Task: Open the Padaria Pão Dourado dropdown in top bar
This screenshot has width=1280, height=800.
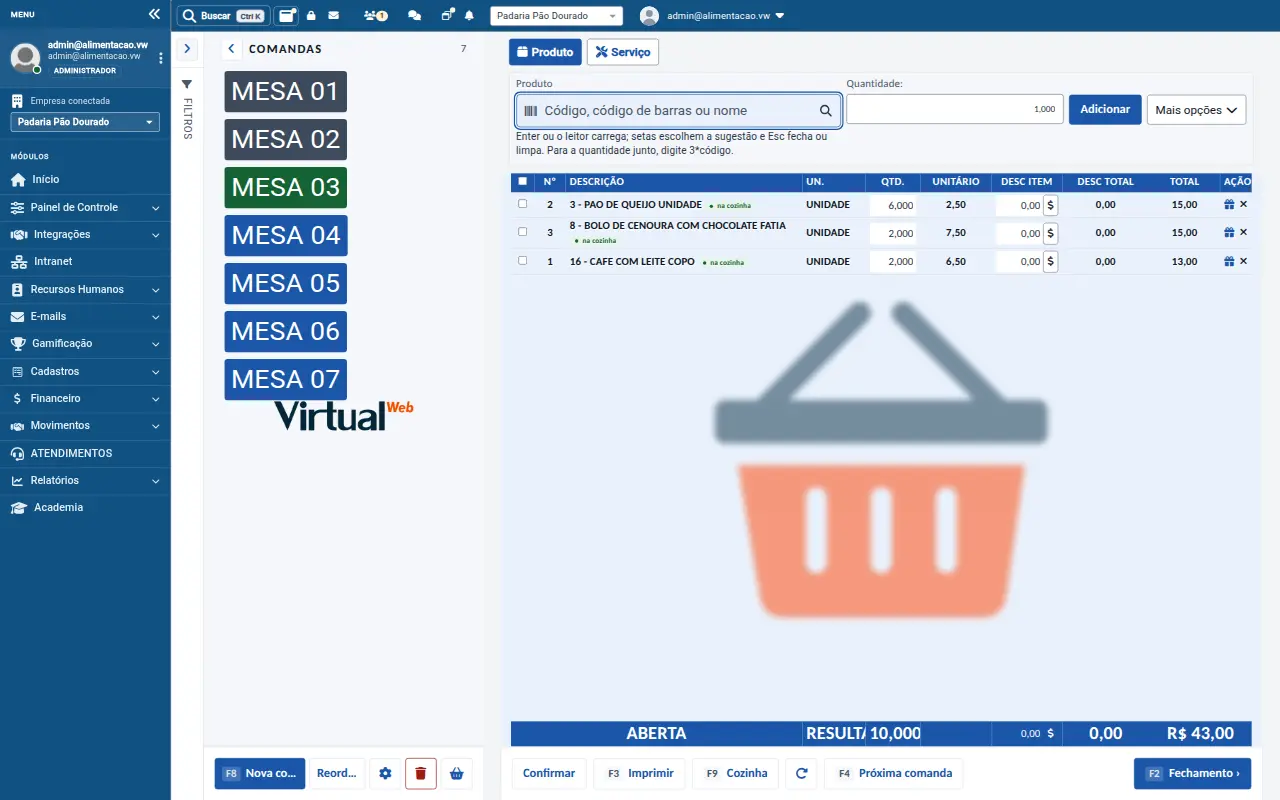Action: [556, 16]
